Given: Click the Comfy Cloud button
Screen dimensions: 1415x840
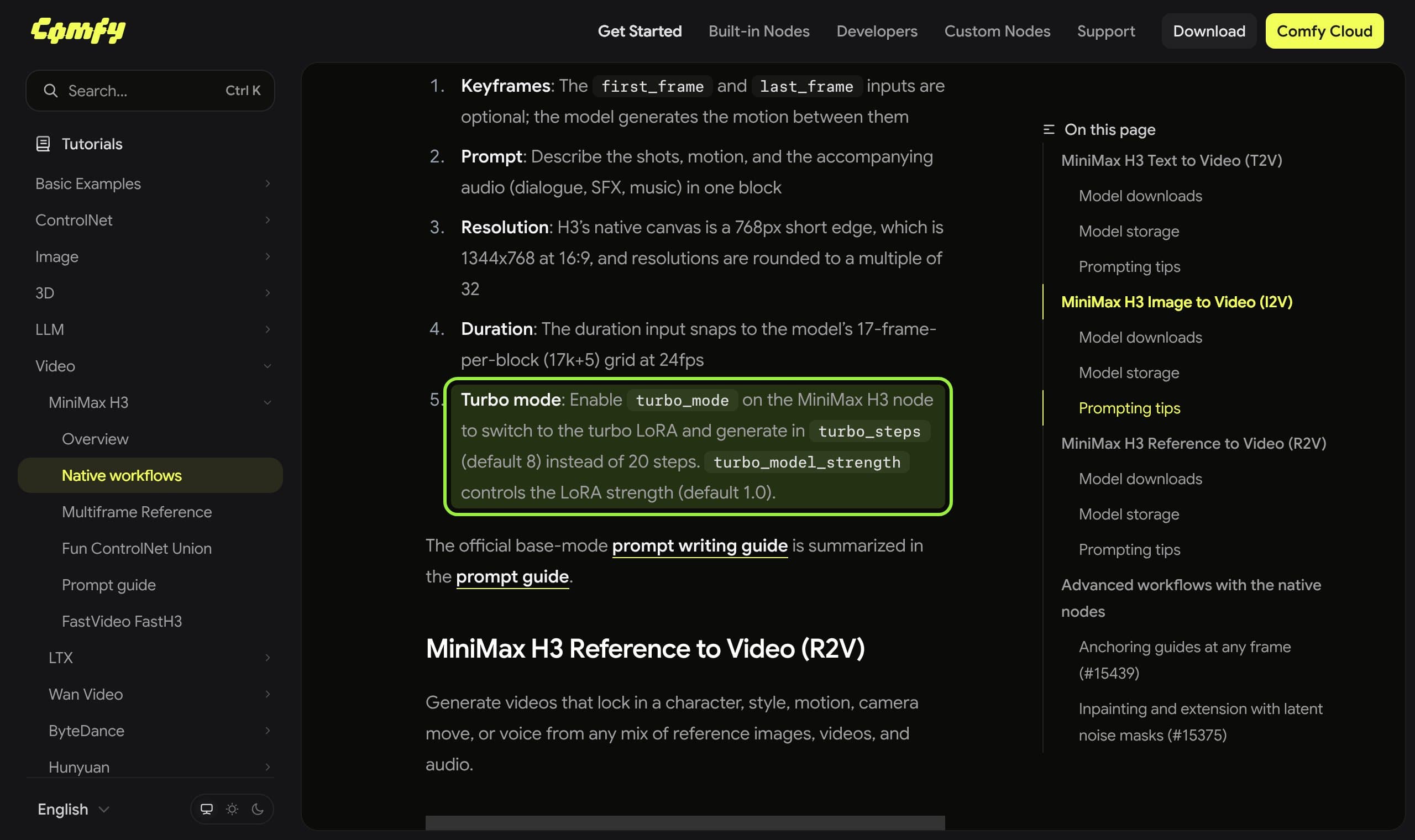Looking at the screenshot, I should pos(1324,31).
